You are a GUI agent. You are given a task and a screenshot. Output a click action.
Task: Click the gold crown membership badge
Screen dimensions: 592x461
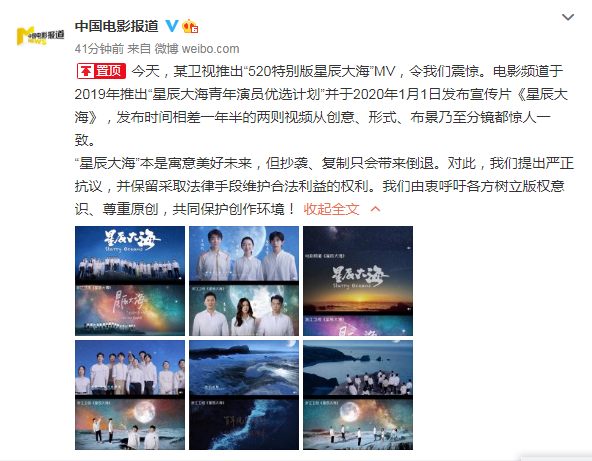pos(190,26)
